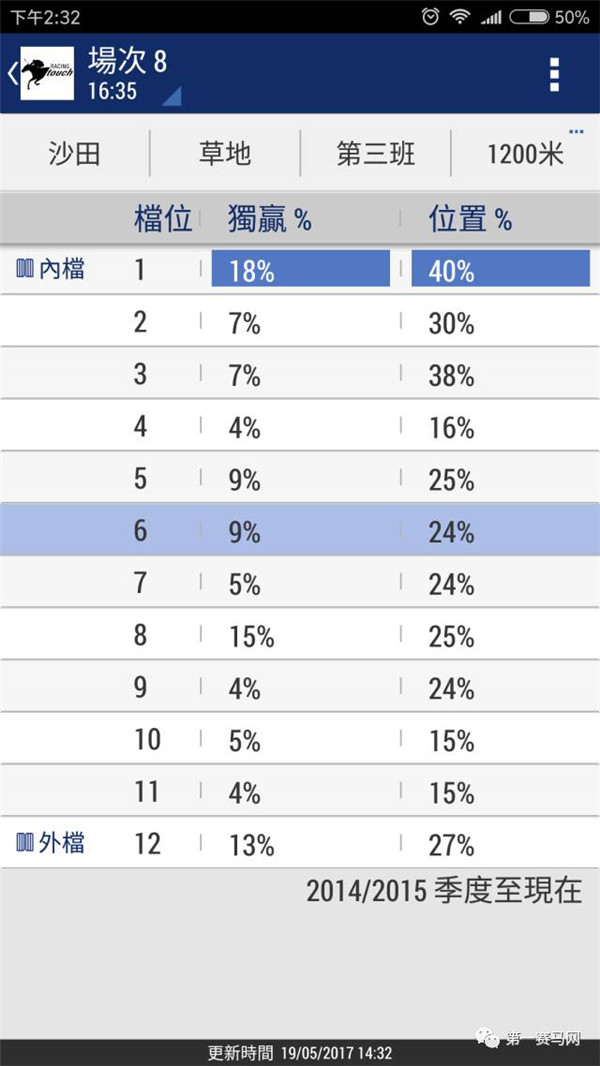Image resolution: width=600 pixels, height=1066 pixels.
Task: Tap the alarm clock status icon
Action: (x=430, y=17)
